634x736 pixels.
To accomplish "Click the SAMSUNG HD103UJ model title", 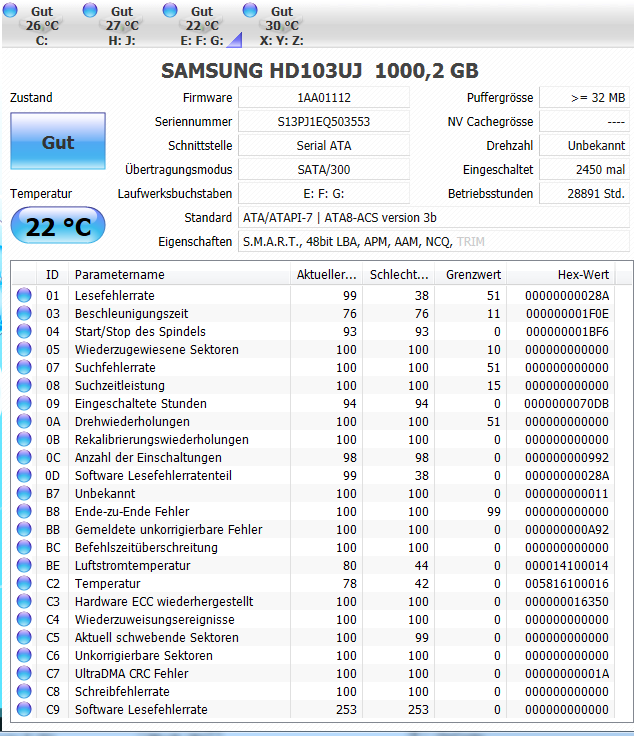I will 320,71.
